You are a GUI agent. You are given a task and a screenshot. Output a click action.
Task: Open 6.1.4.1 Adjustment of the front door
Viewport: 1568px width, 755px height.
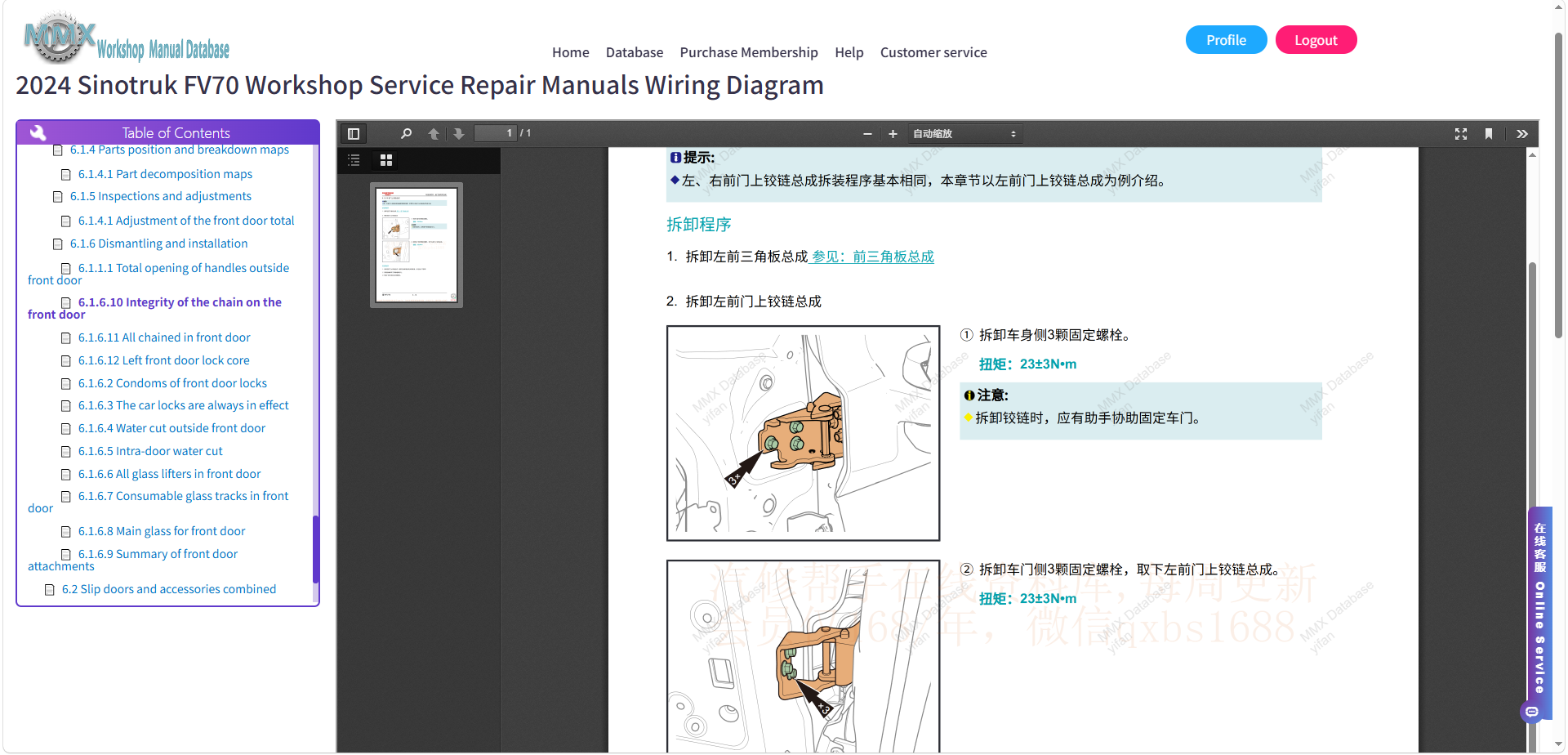pos(186,221)
